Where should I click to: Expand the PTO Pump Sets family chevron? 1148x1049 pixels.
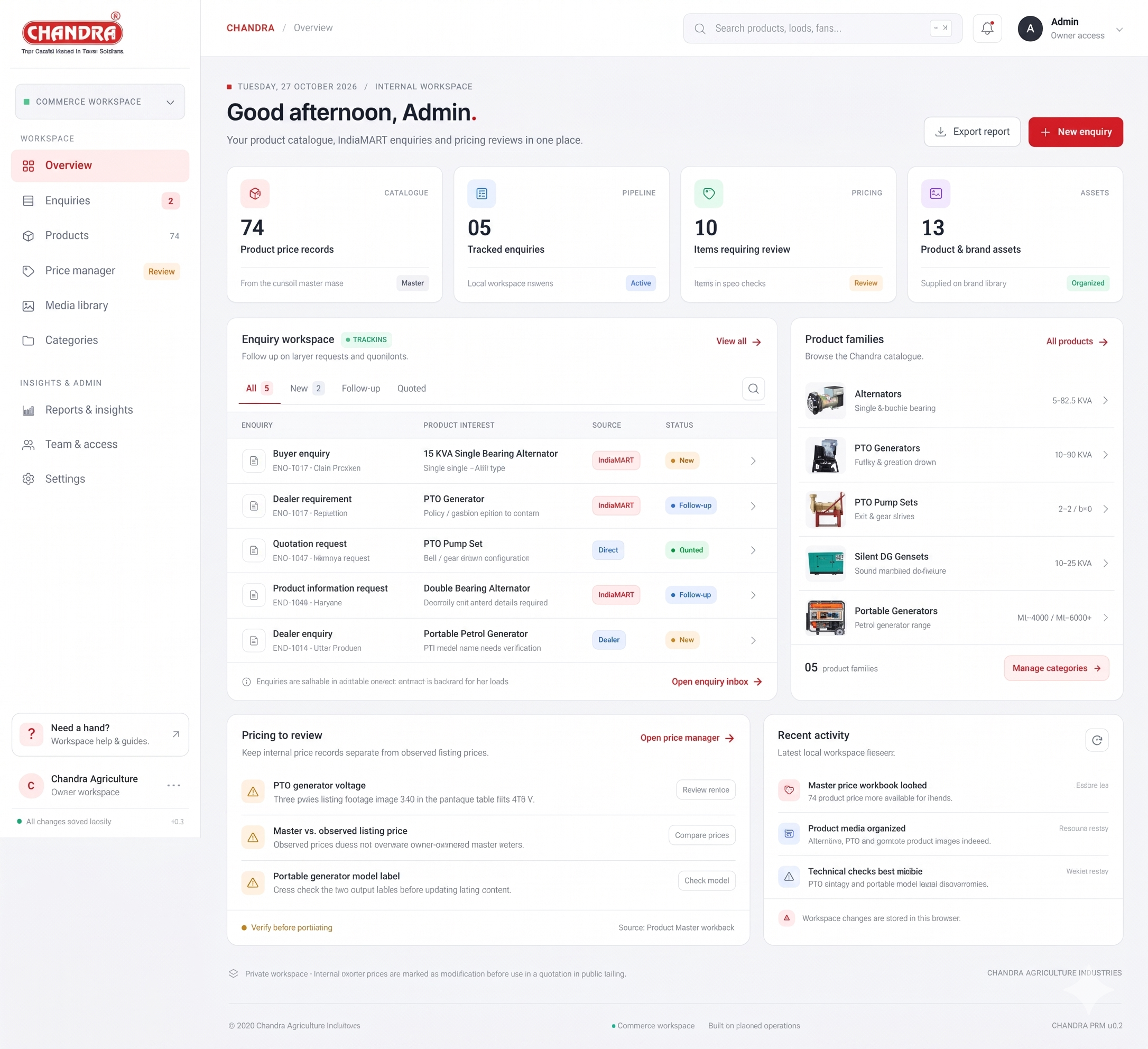1105,509
